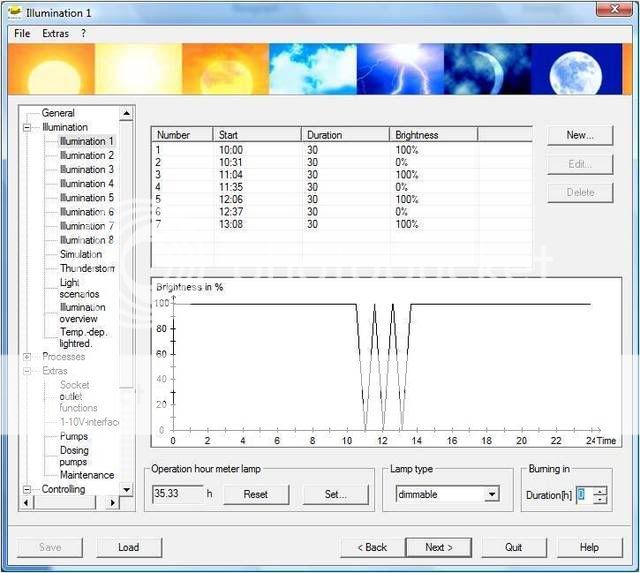Select row 3 starting at 11:04
This screenshot has height=573, width=640.
tap(300, 175)
